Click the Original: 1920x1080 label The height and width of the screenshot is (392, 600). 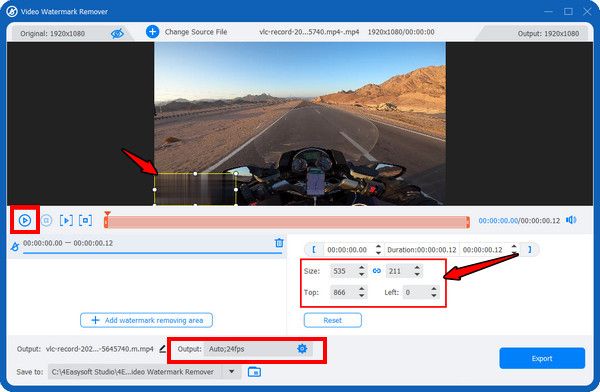pyautogui.click(x=52, y=34)
